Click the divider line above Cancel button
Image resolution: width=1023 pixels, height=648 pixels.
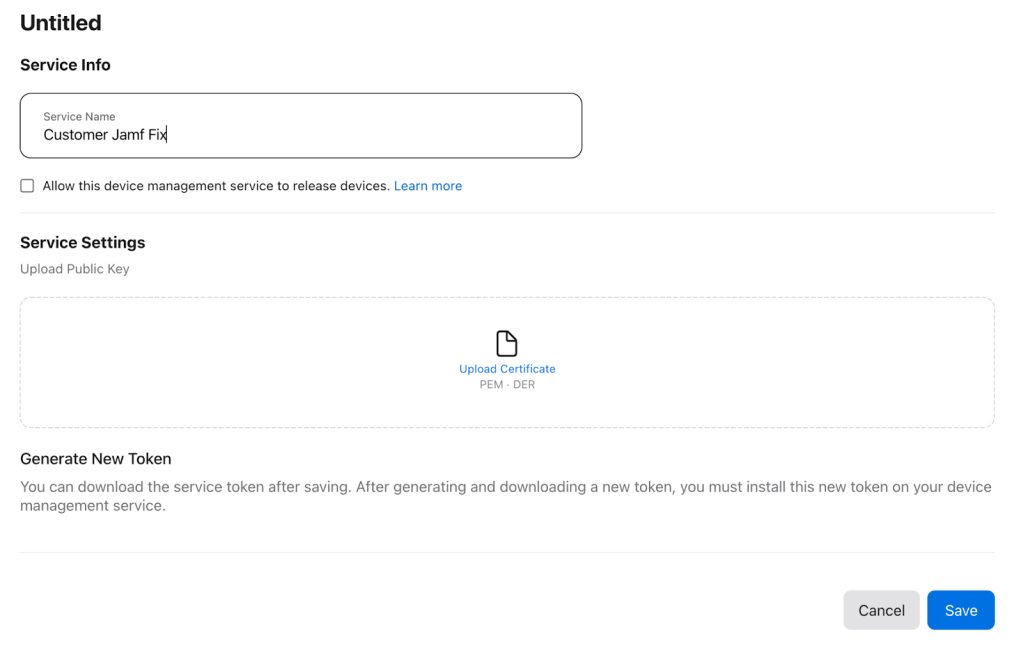click(x=507, y=552)
